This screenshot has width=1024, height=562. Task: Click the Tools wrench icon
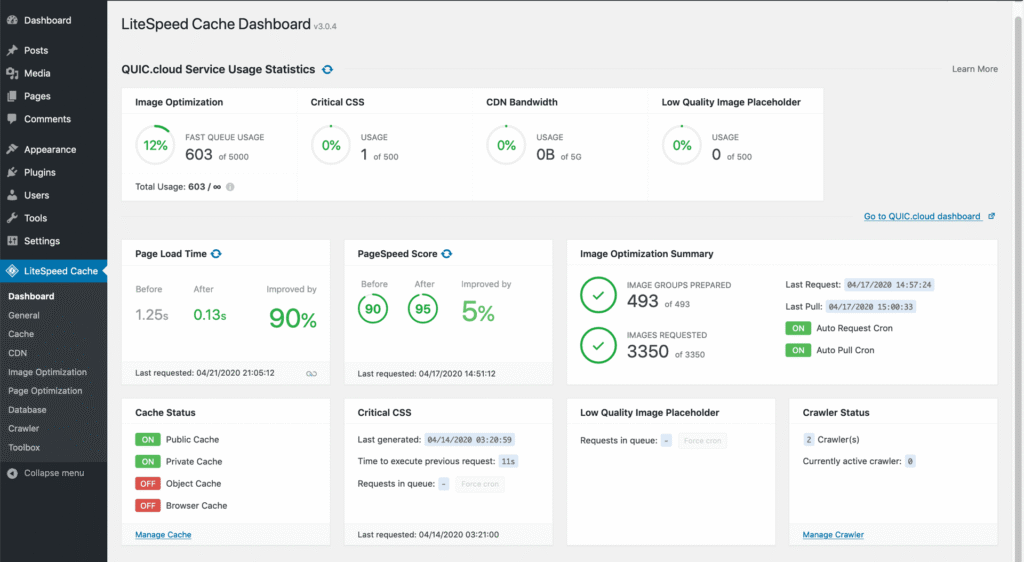[x=12, y=218]
